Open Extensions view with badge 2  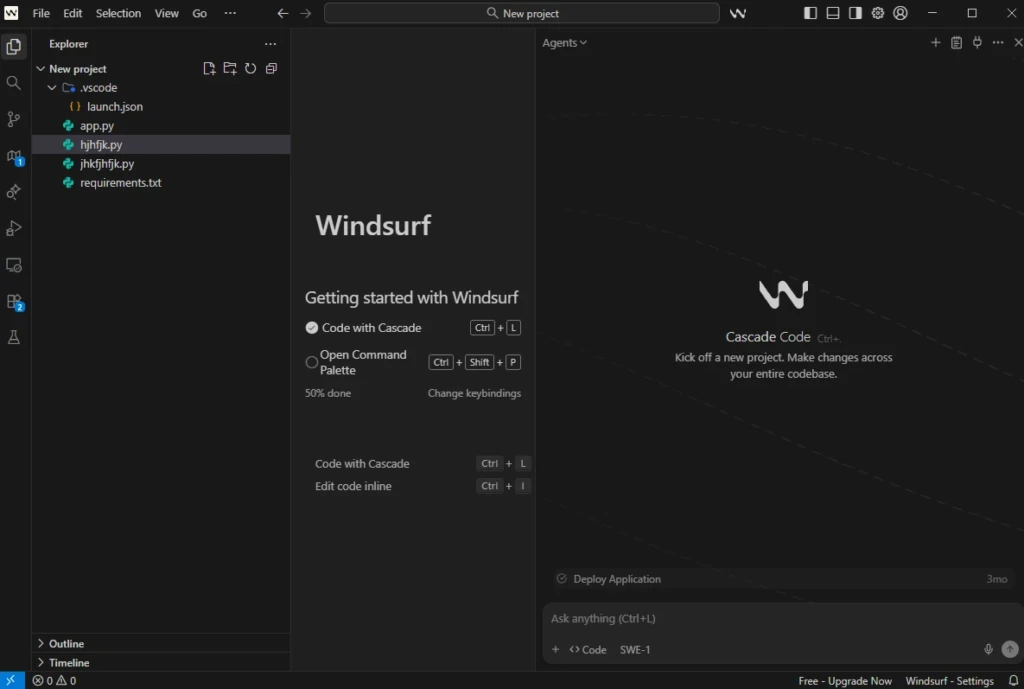(x=14, y=302)
